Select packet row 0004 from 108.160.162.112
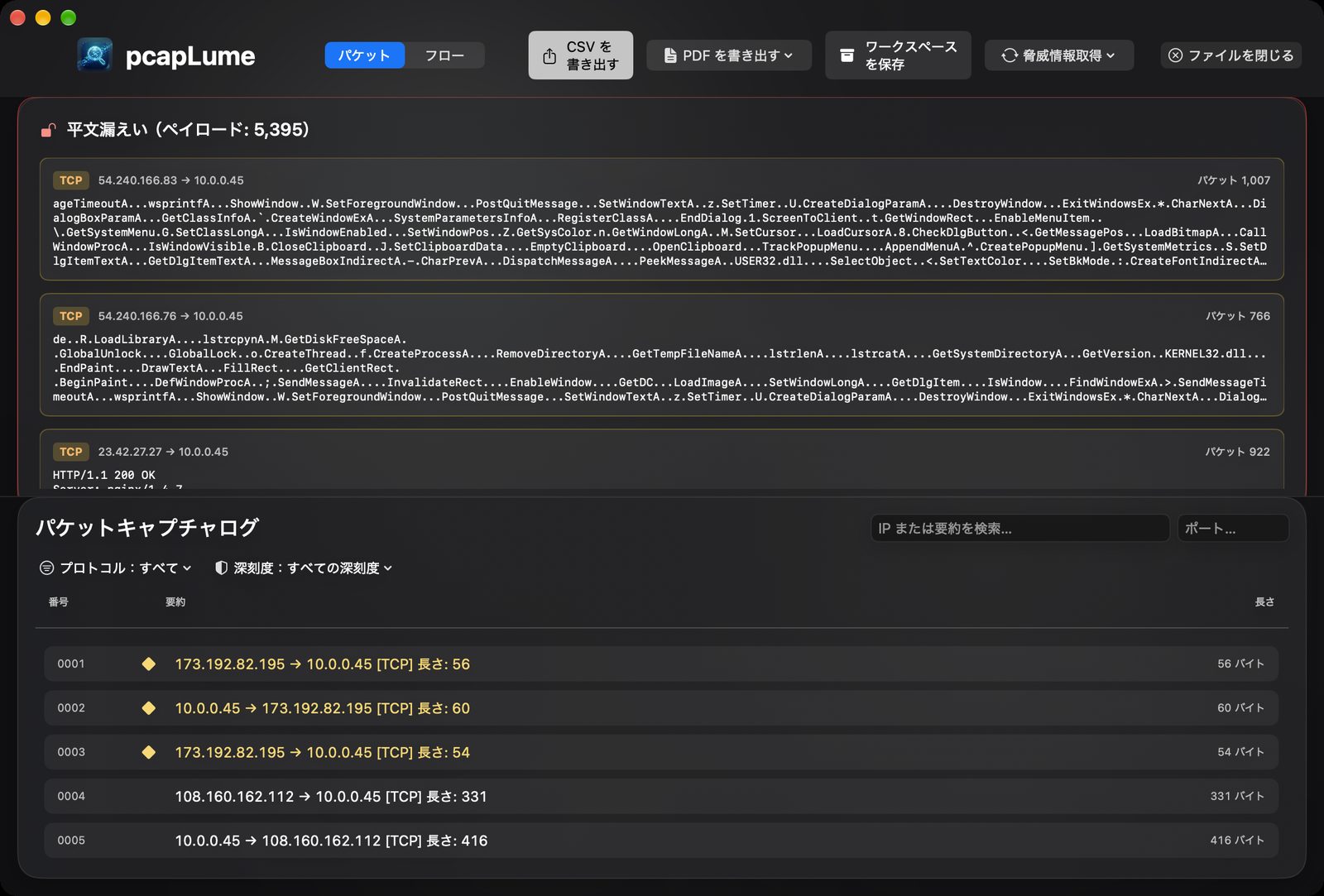This screenshot has width=1324, height=896. tap(661, 796)
